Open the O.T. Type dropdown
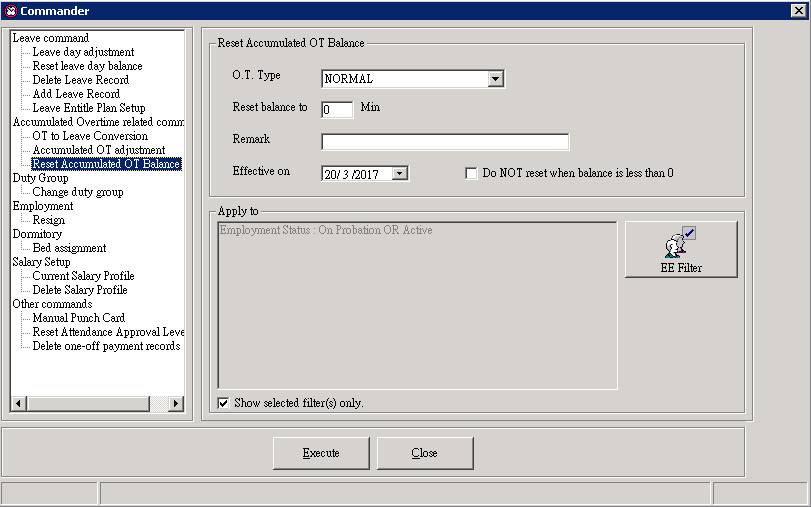Image resolution: width=811 pixels, height=507 pixels. coord(495,79)
